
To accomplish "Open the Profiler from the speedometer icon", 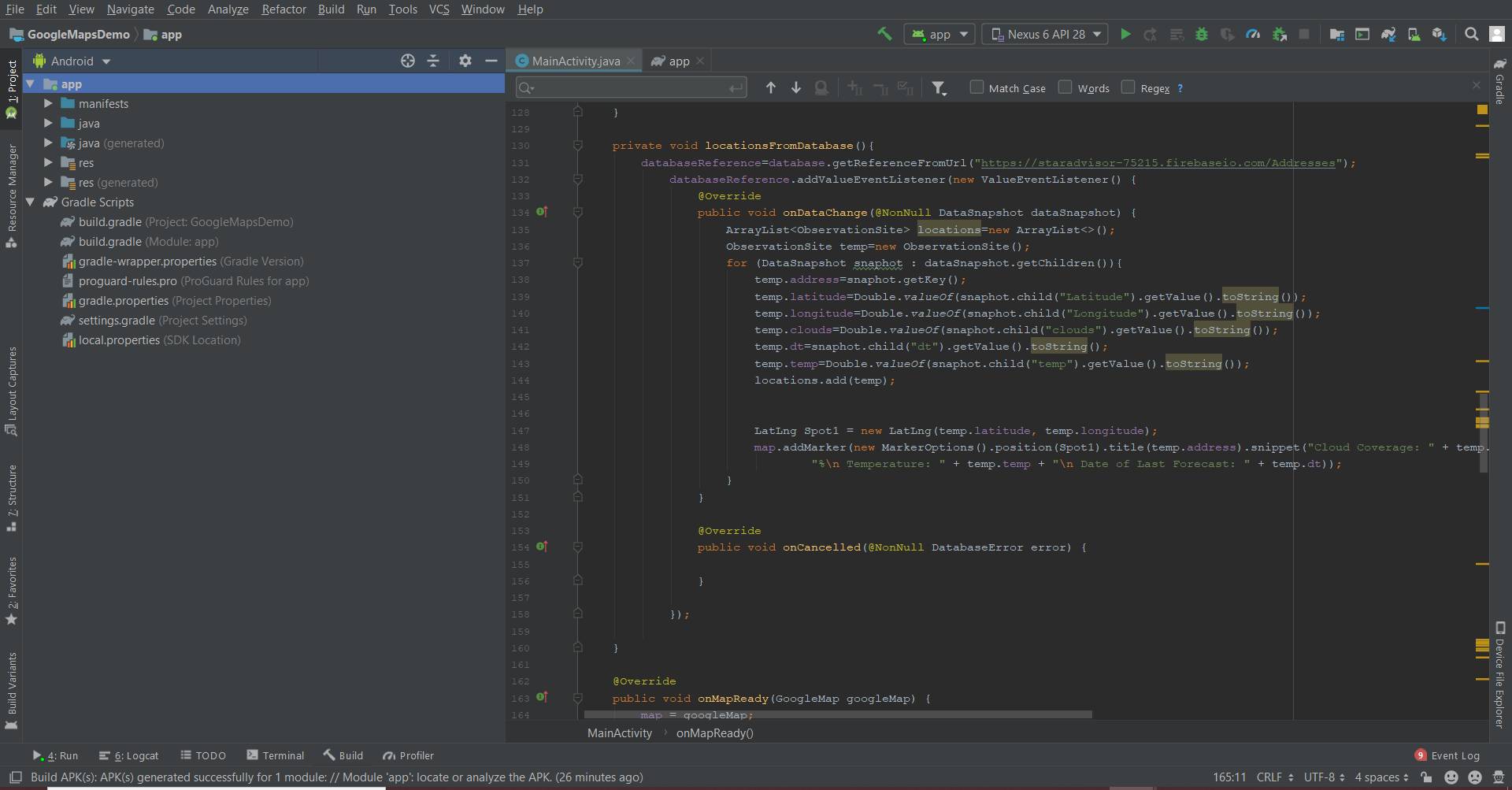I will 1253,35.
